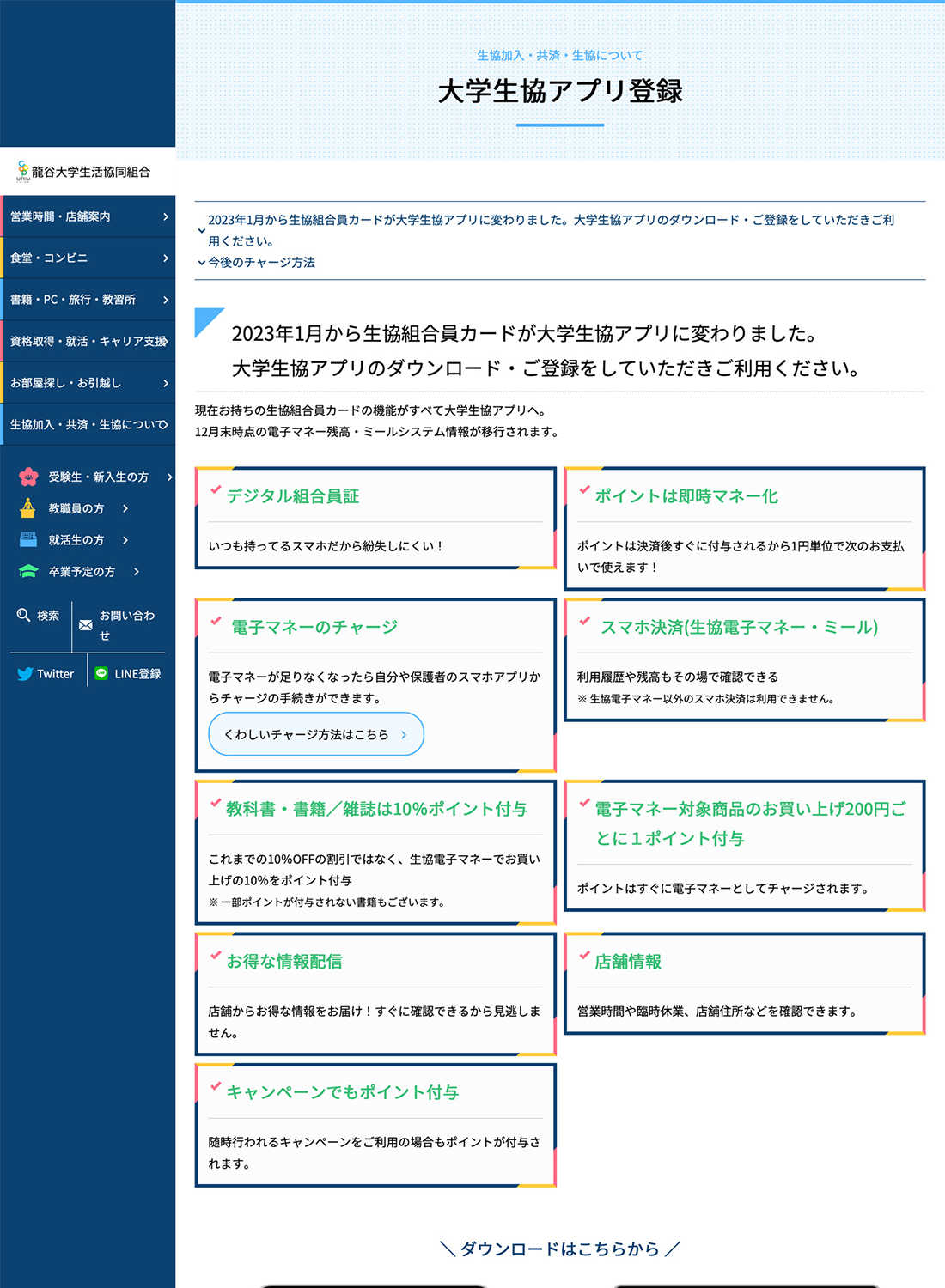Open search via magnifying glass icon
This screenshot has height=1288, width=945.
pos(24,615)
